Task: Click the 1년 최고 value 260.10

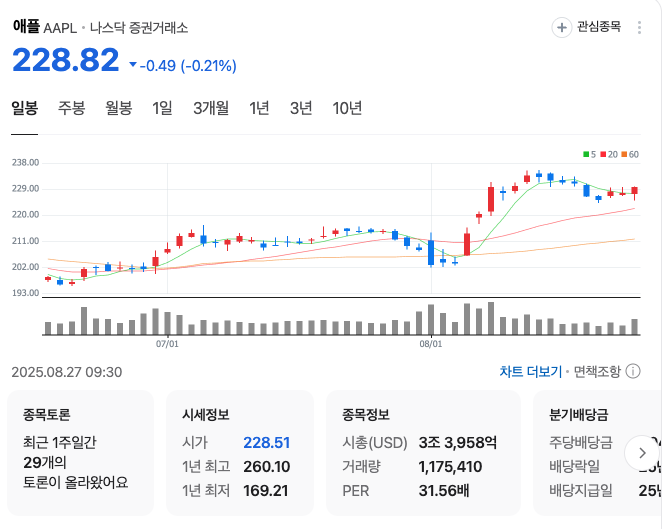Action: (266, 467)
